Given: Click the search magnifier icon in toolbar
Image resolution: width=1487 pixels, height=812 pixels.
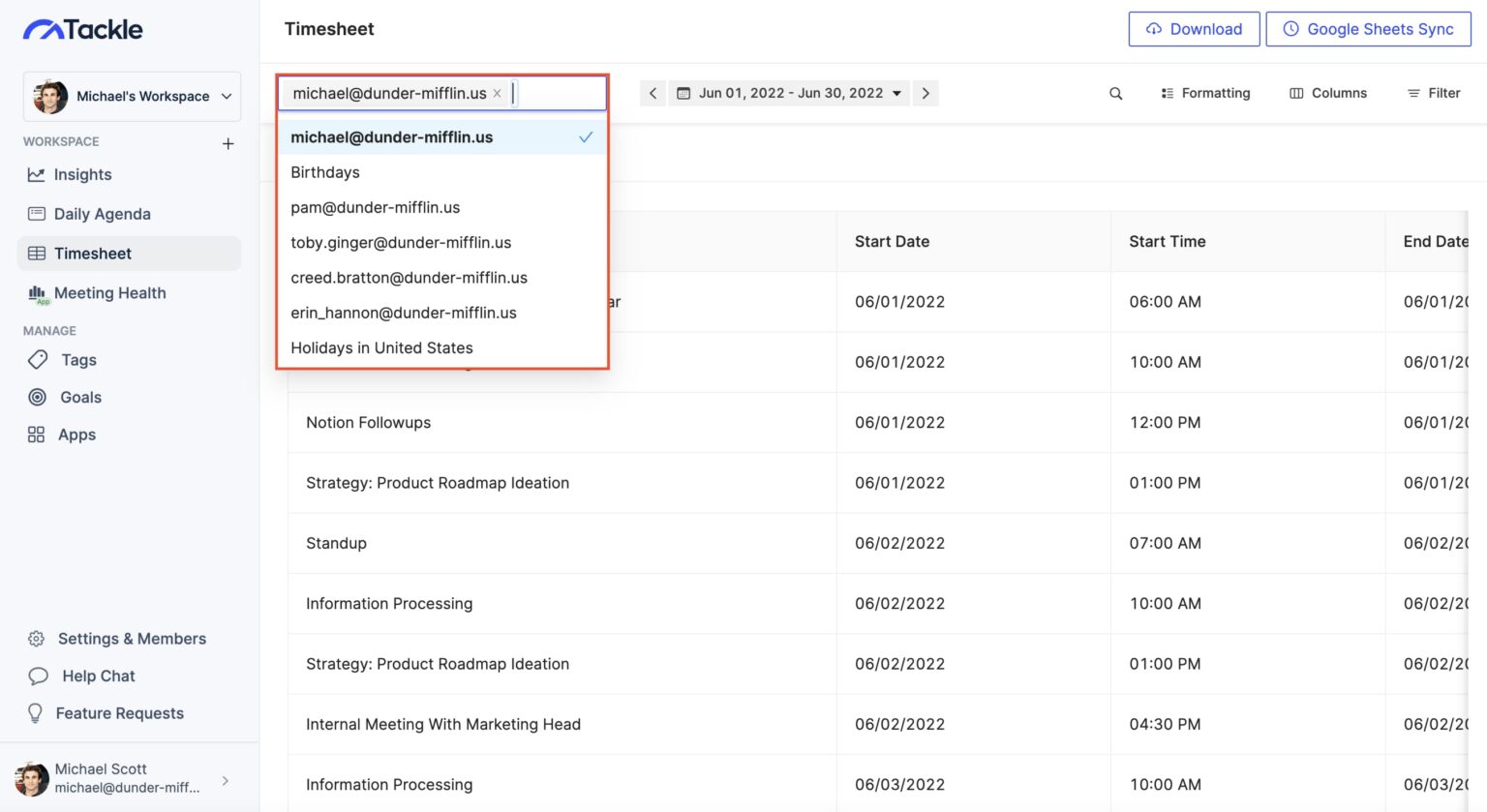Looking at the screenshot, I should [x=1115, y=94].
